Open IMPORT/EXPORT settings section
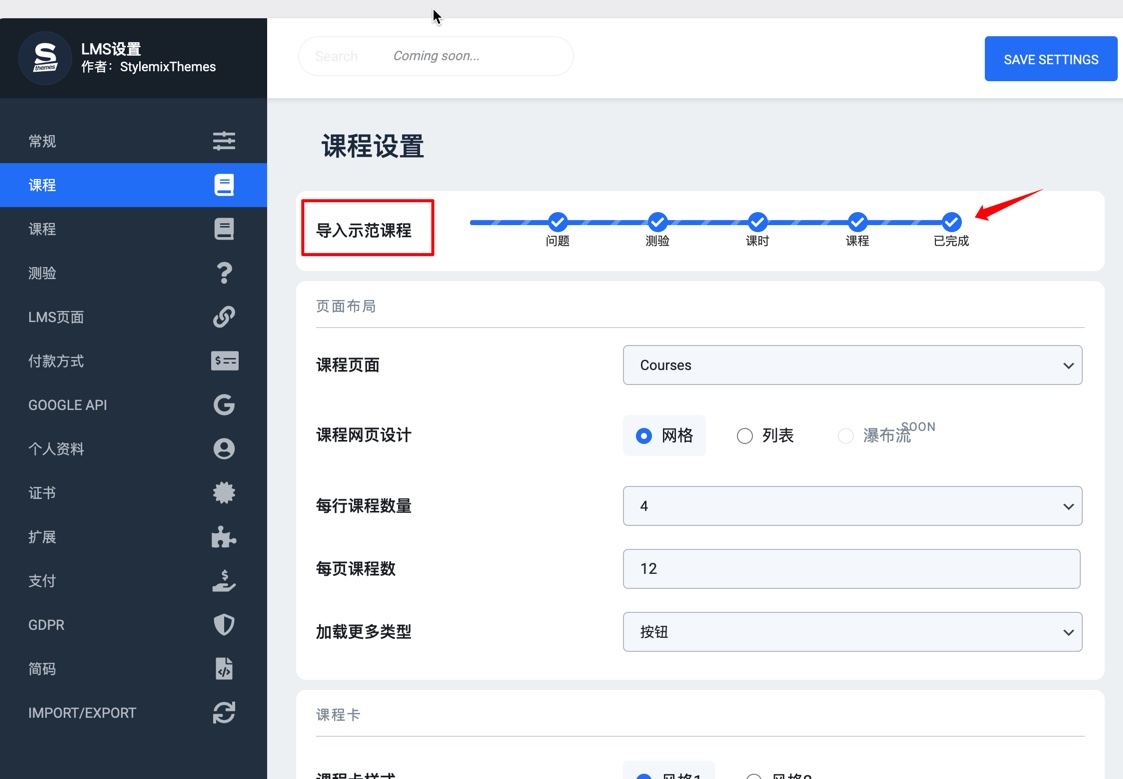1123x779 pixels. coord(133,712)
